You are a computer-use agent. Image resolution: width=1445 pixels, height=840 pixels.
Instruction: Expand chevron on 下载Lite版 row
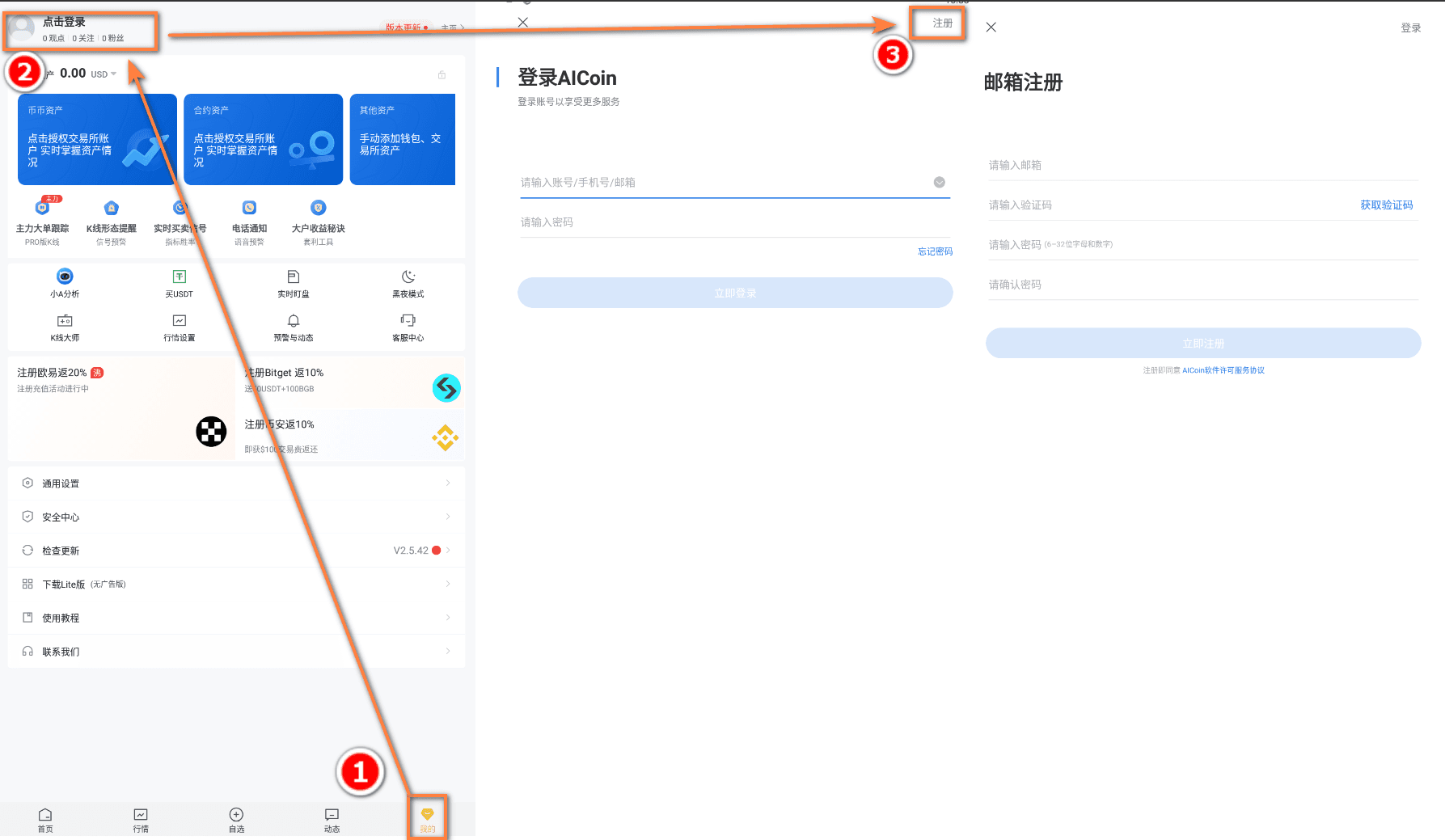tap(448, 584)
